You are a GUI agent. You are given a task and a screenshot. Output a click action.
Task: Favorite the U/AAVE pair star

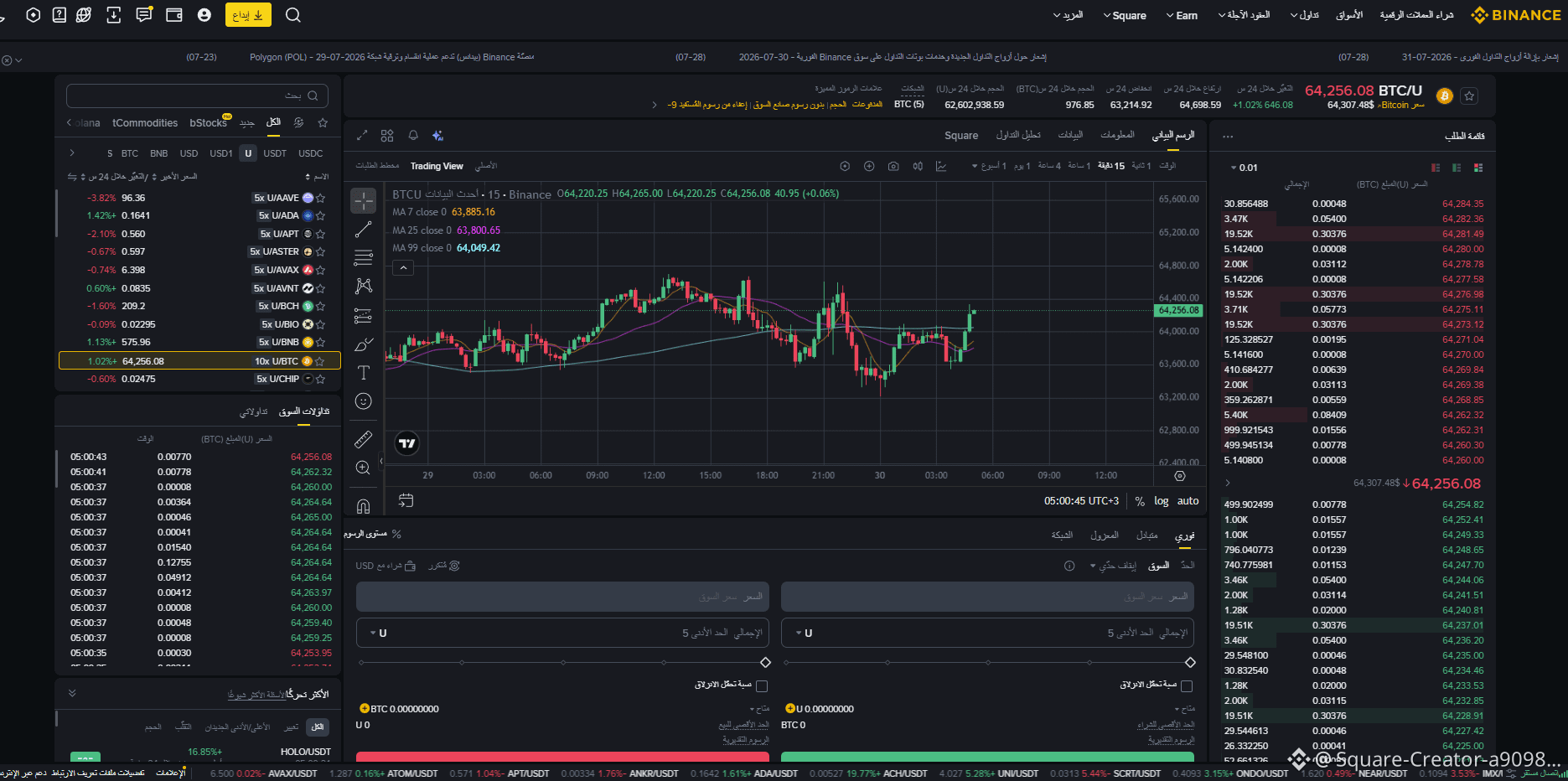[321, 198]
